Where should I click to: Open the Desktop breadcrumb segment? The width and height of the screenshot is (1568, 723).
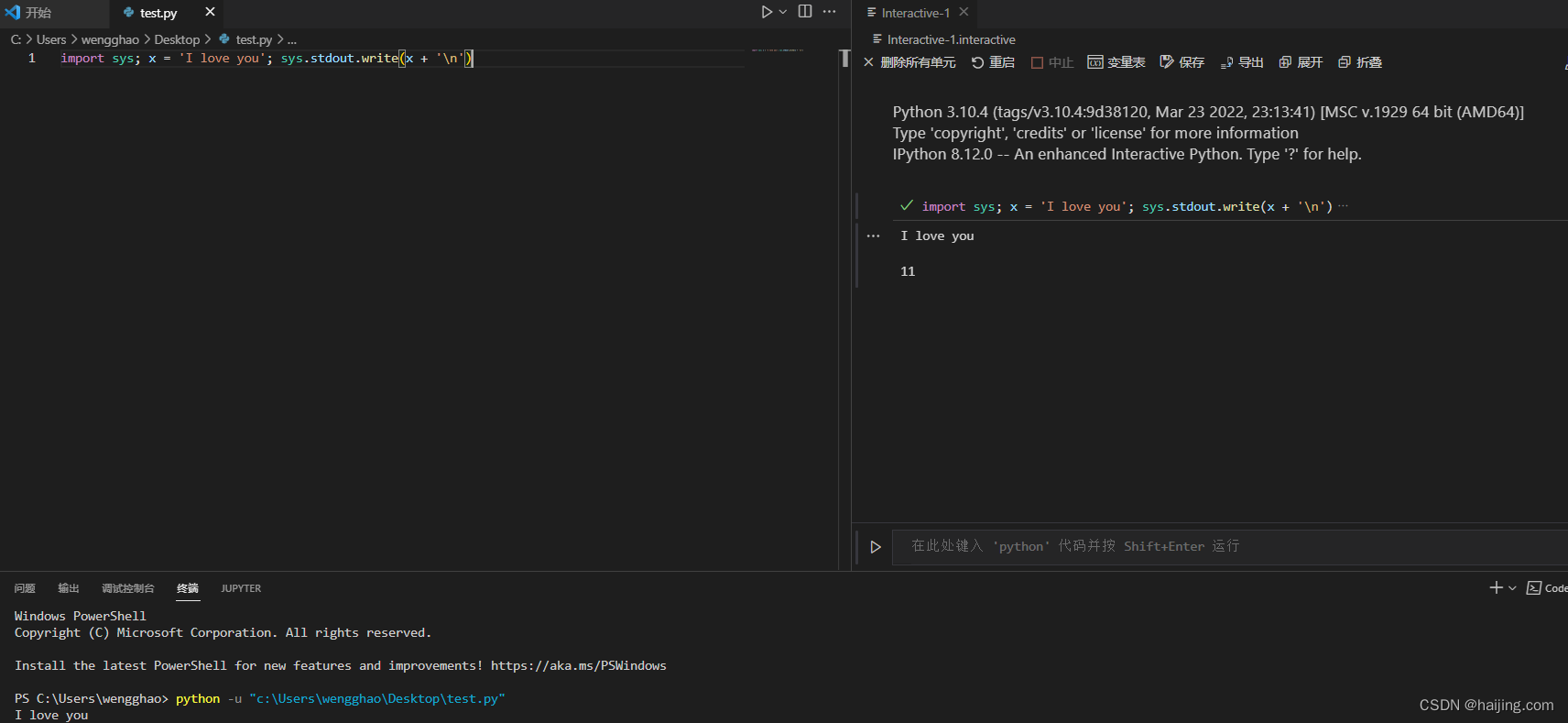[x=177, y=39]
